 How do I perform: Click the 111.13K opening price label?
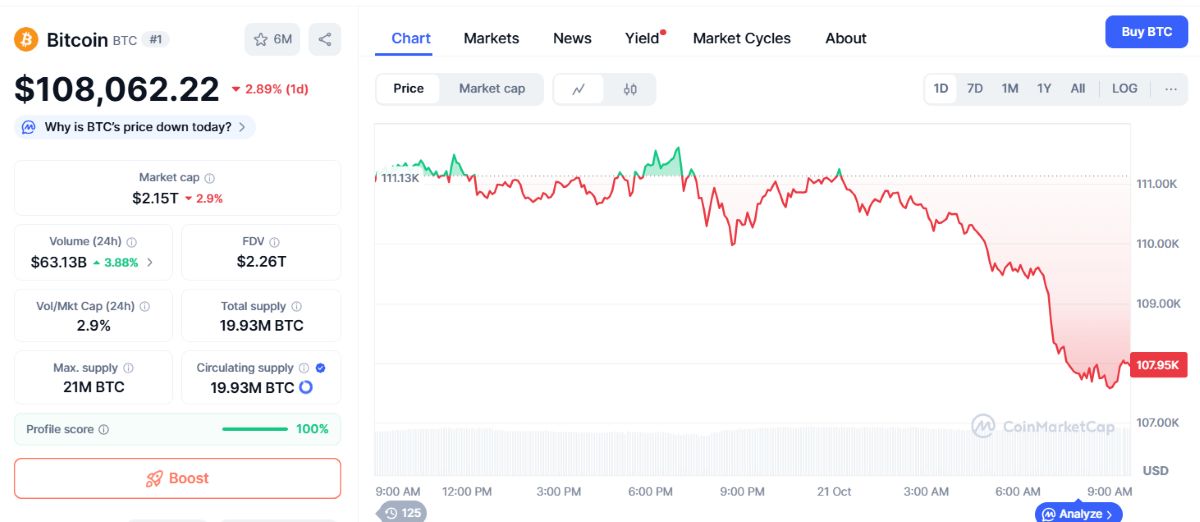pos(399,178)
